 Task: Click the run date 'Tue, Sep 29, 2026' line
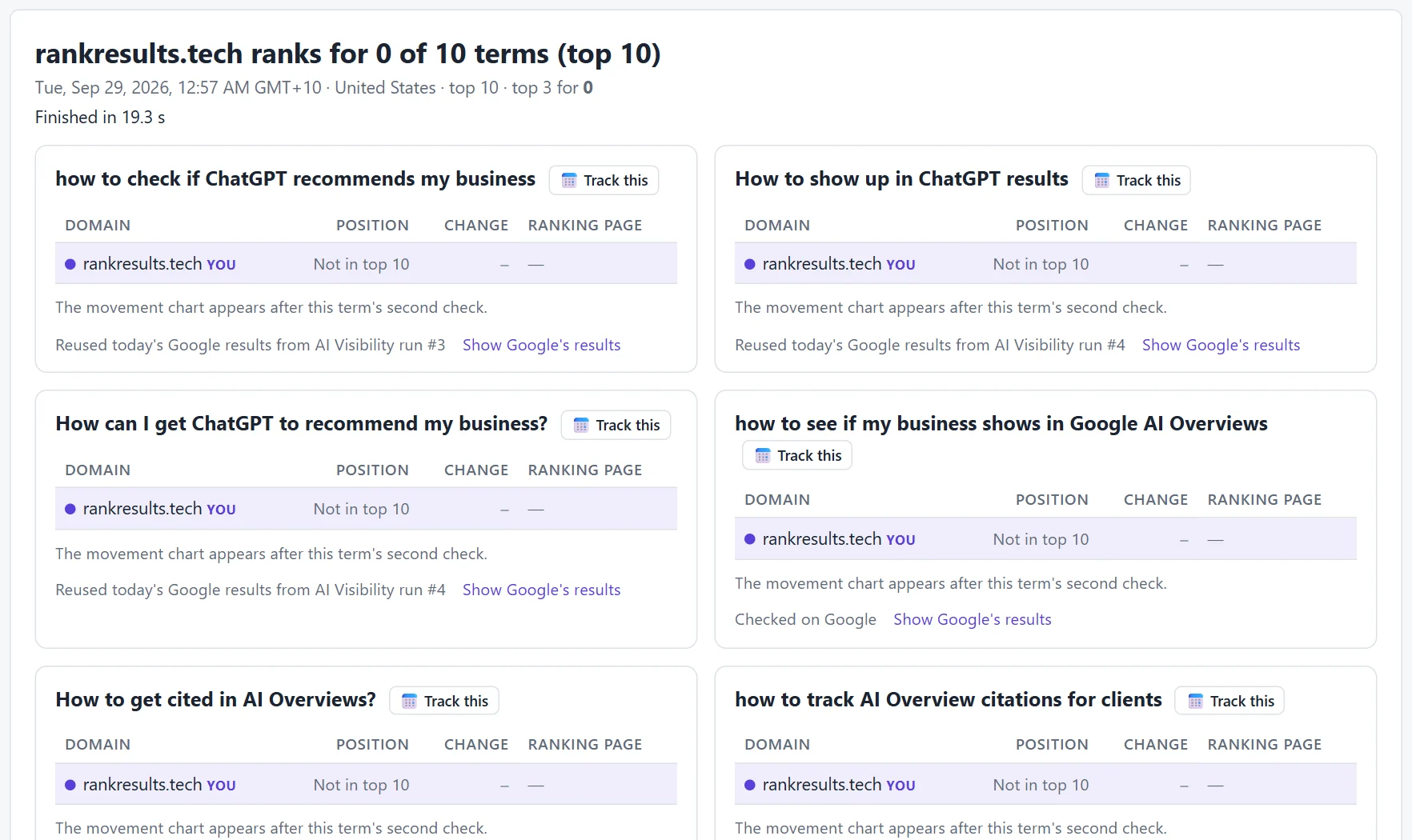314,87
